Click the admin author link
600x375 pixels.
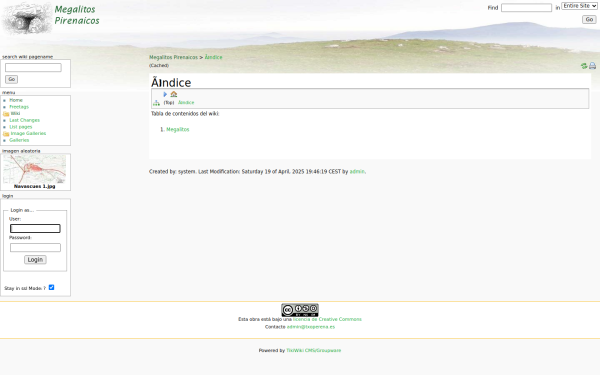[x=357, y=172]
